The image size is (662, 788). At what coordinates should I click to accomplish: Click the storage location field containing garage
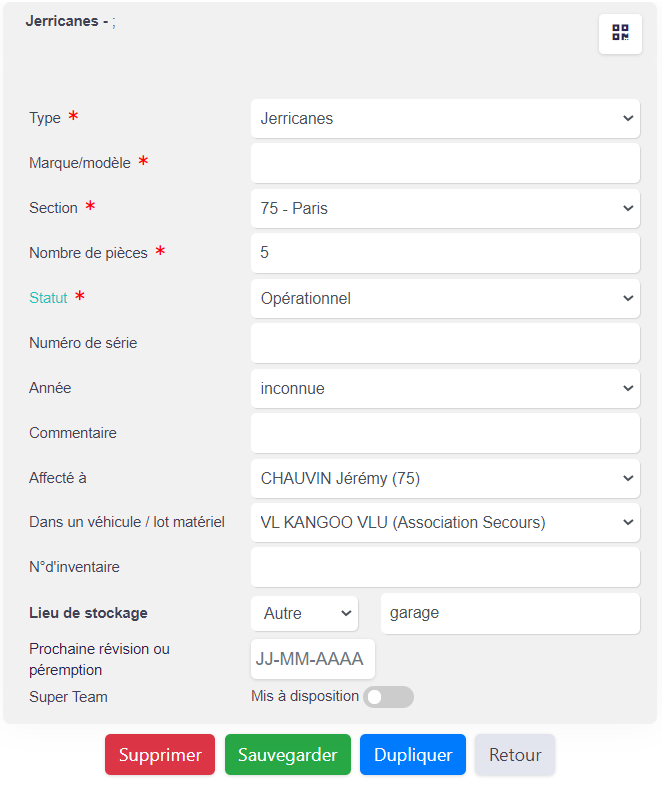point(510,613)
